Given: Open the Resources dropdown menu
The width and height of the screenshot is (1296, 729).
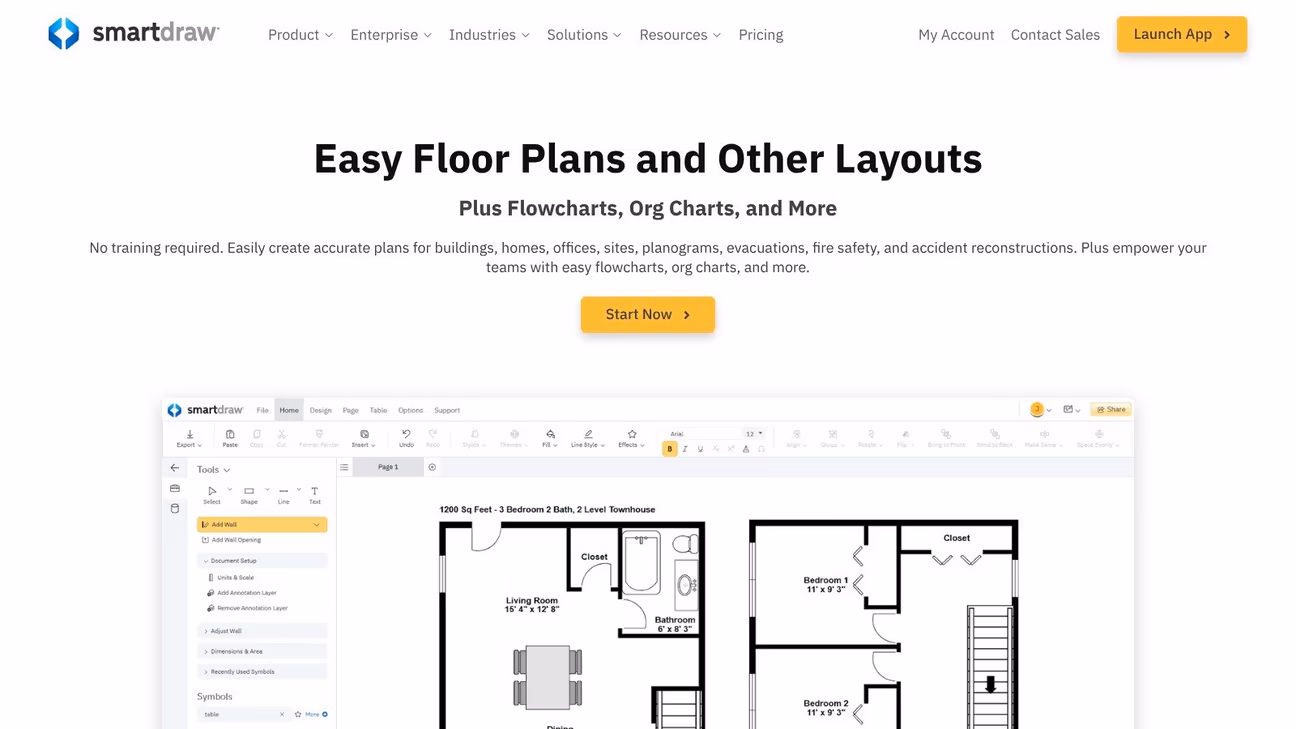Looking at the screenshot, I should click(x=680, y=35).
